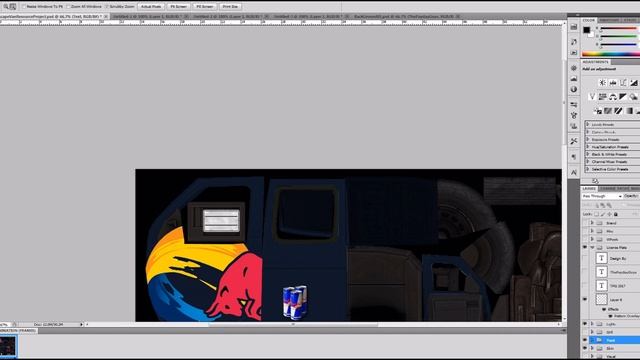Add a Hue/Saturation adjustment layer
640x360 pixels.
(602, 97)
